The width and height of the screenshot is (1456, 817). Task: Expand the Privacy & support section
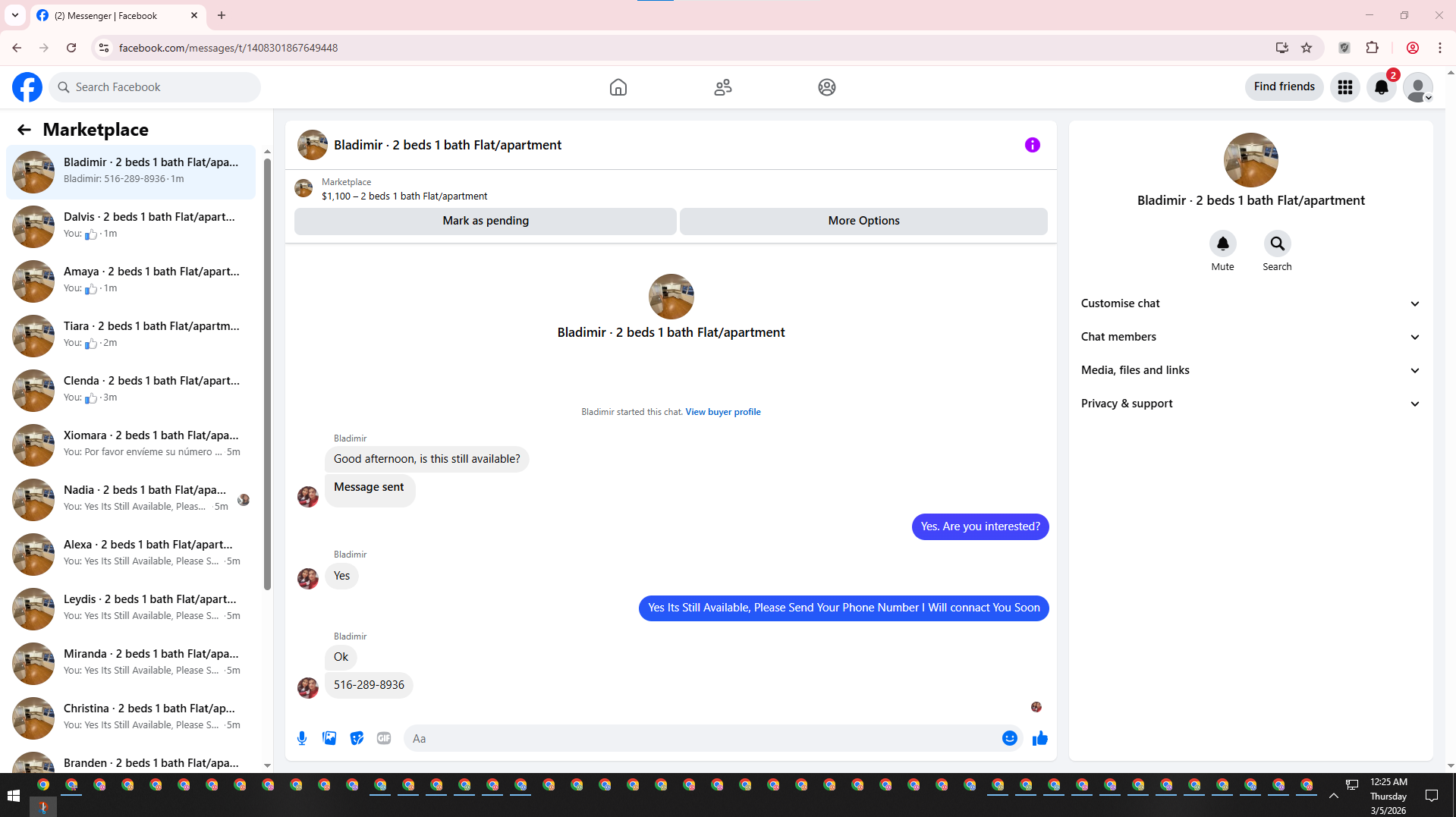tap(1250, 404)
